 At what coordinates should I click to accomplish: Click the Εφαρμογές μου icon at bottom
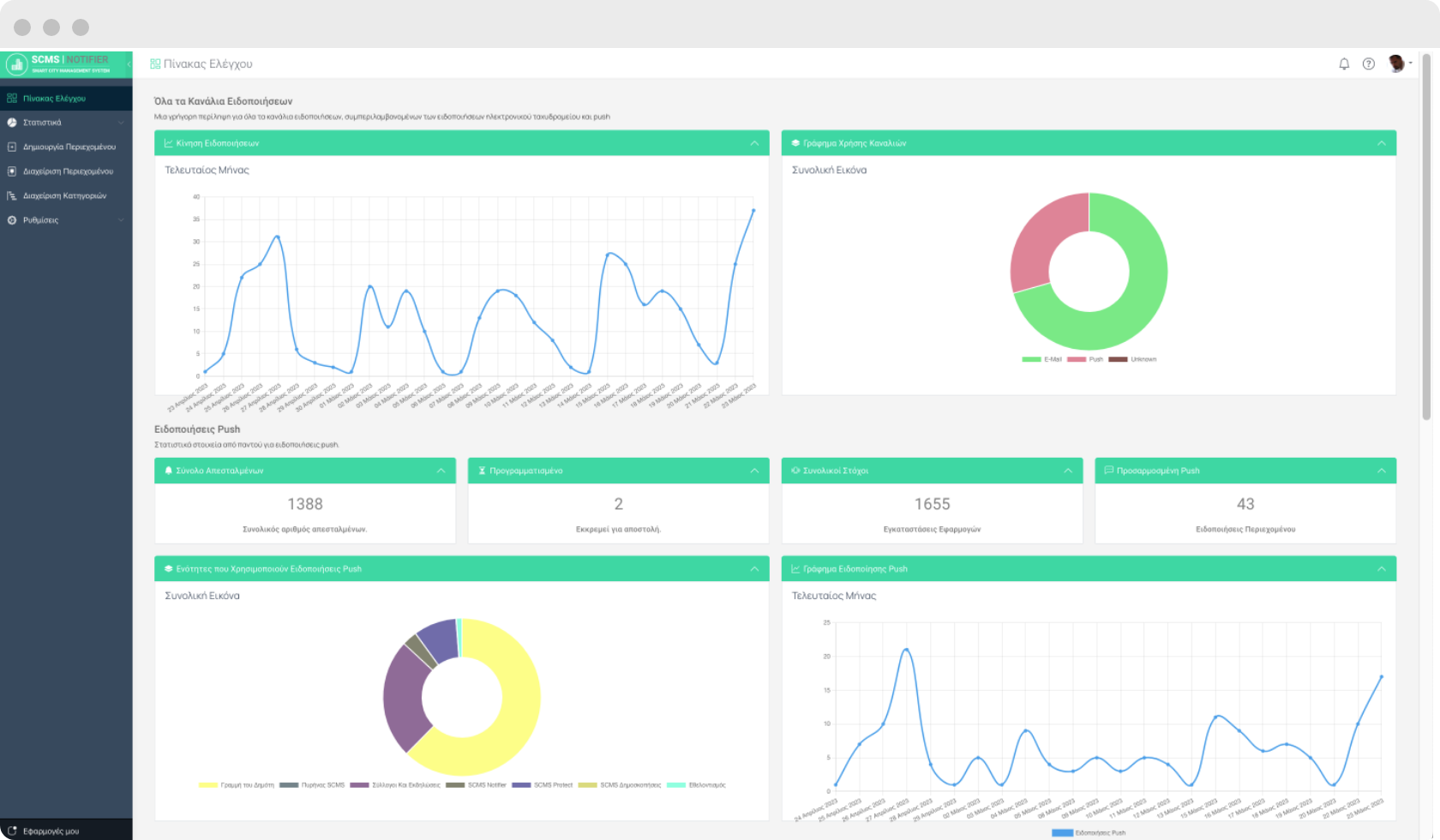[12, 831]
